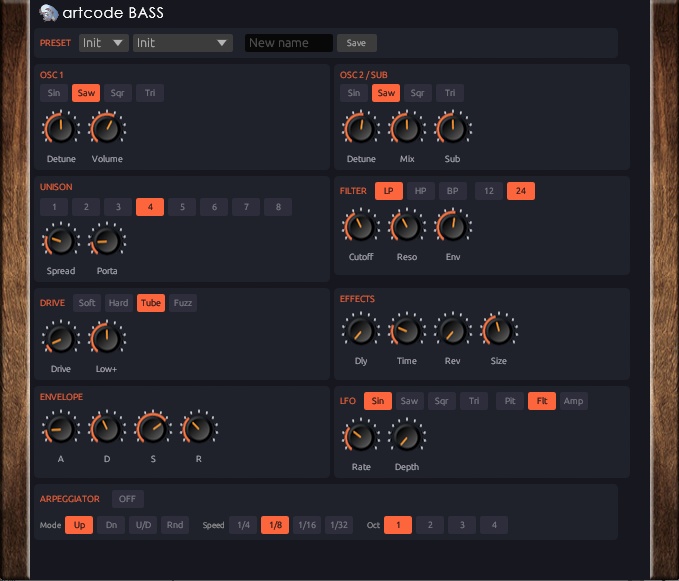
Task: Set unison voices to 5
Action: coord(182,207)
